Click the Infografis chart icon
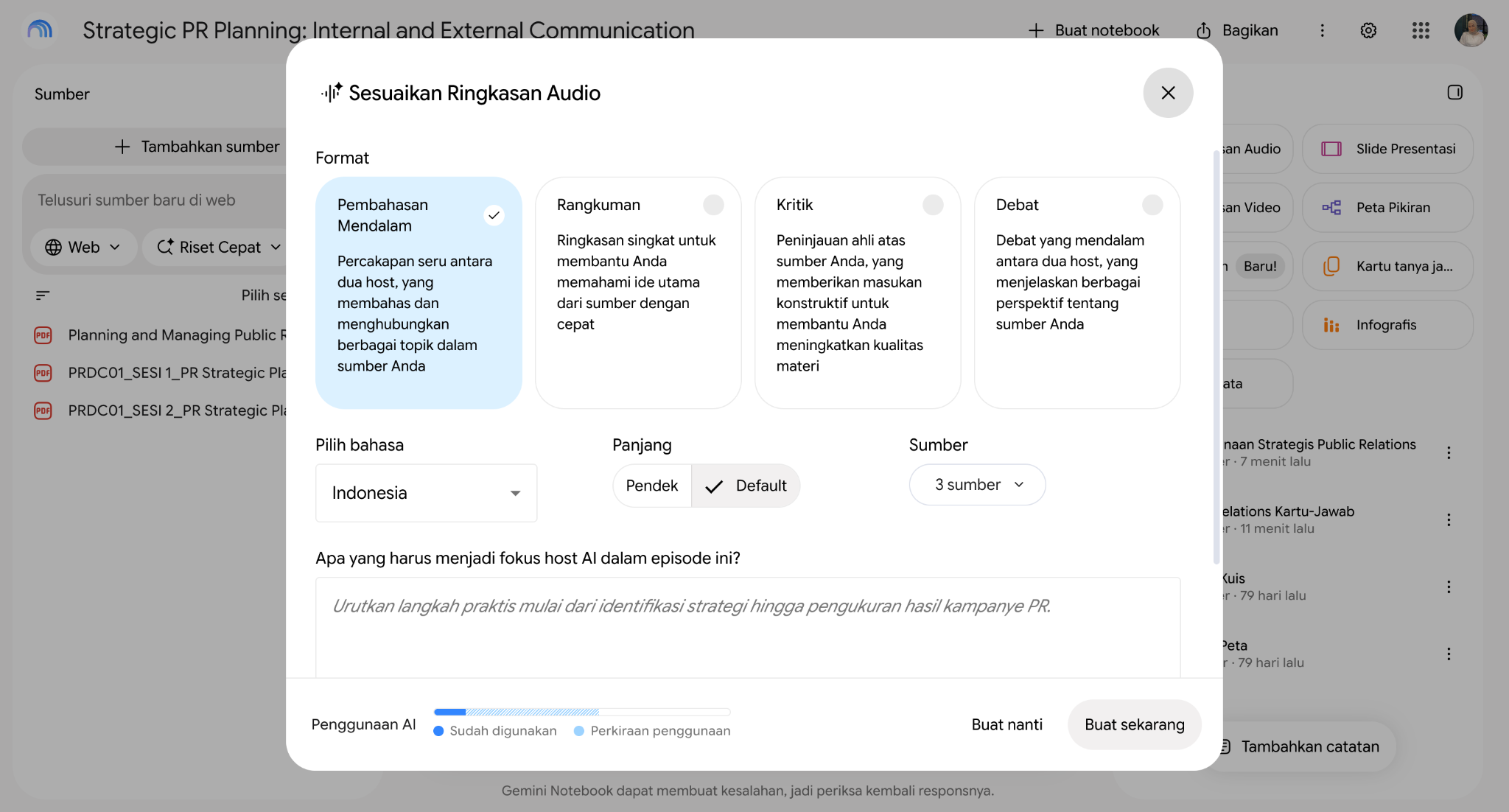 click(x=1331, y=325)
